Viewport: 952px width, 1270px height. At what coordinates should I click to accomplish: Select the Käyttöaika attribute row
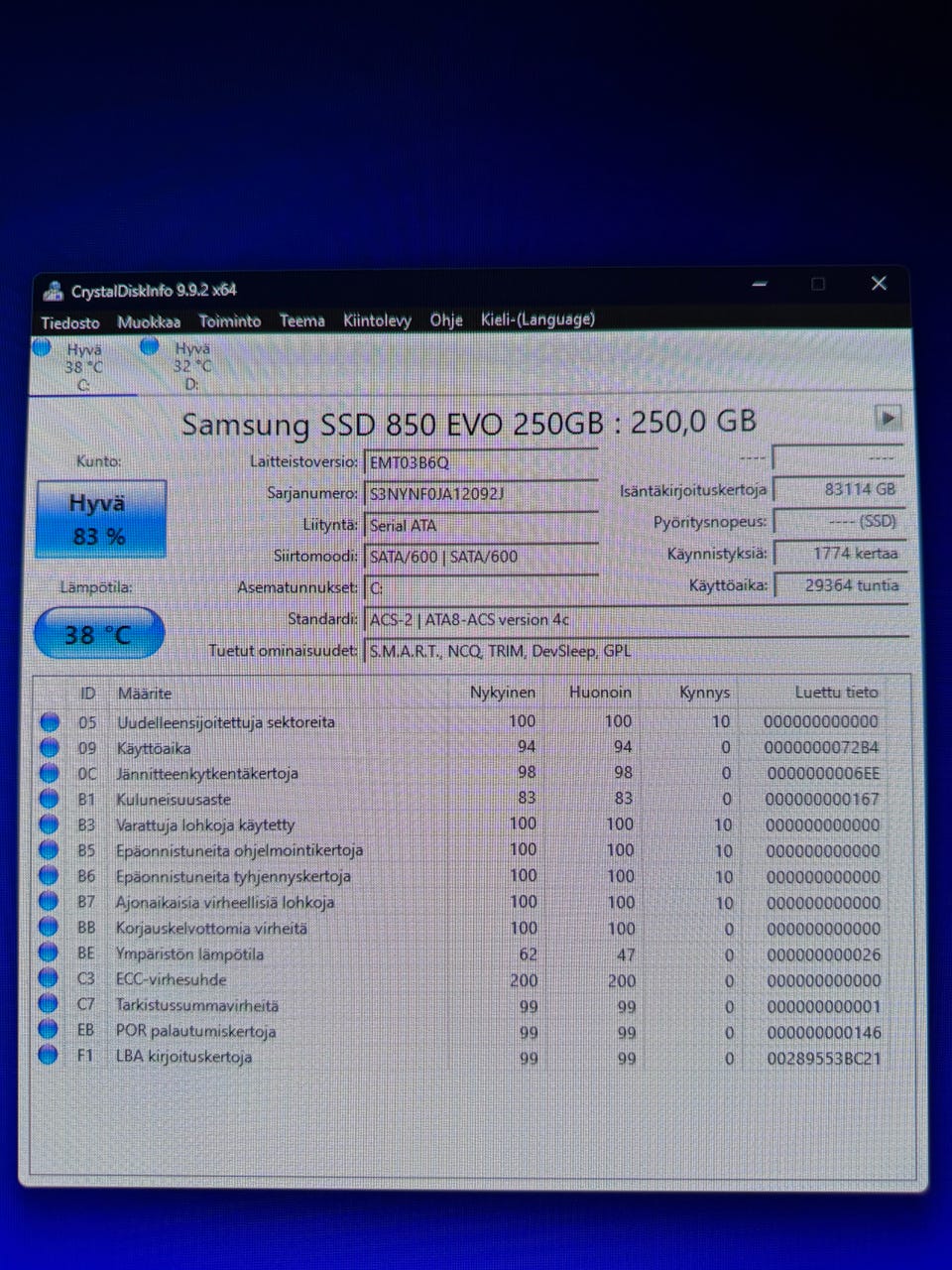(471, 748)
